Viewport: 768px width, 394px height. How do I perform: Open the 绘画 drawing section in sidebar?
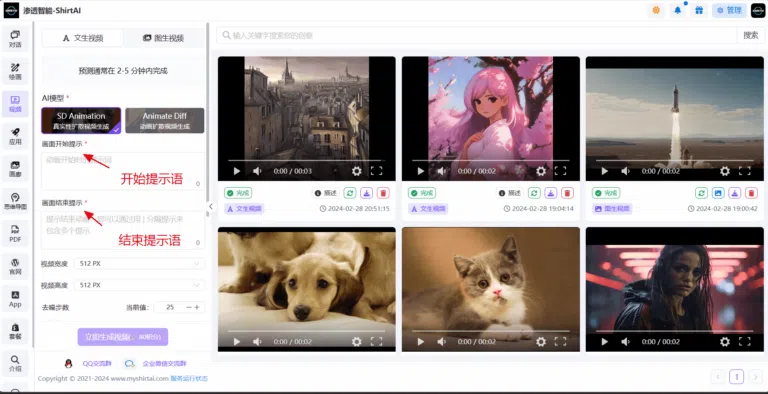coord(15,71)
